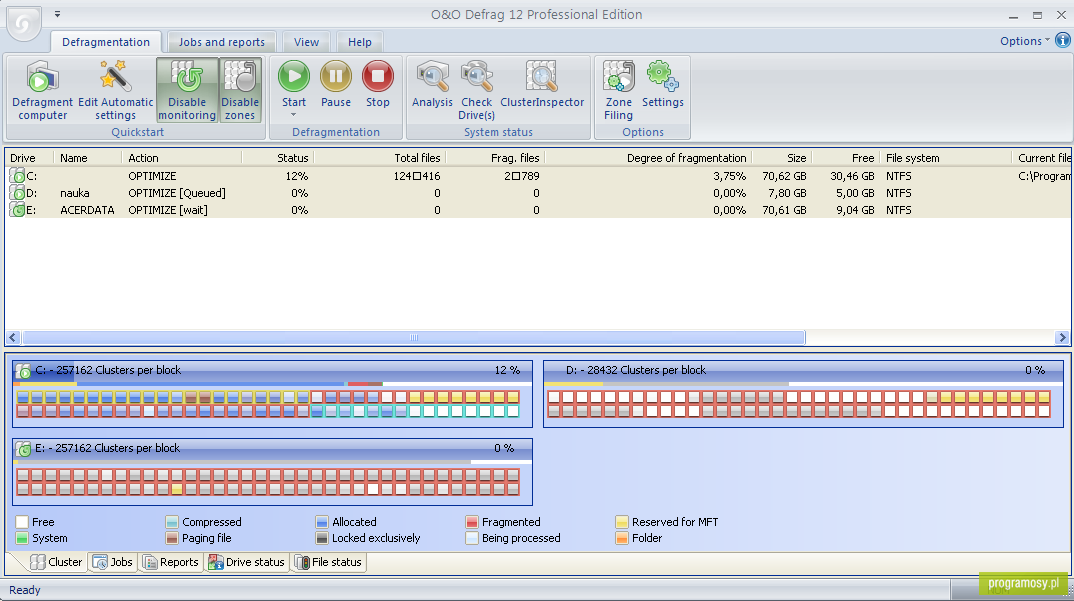The width and height of the screenshot is (1074, 601).
Task: Toggle the Disable monitoring button
Action: 187,90
